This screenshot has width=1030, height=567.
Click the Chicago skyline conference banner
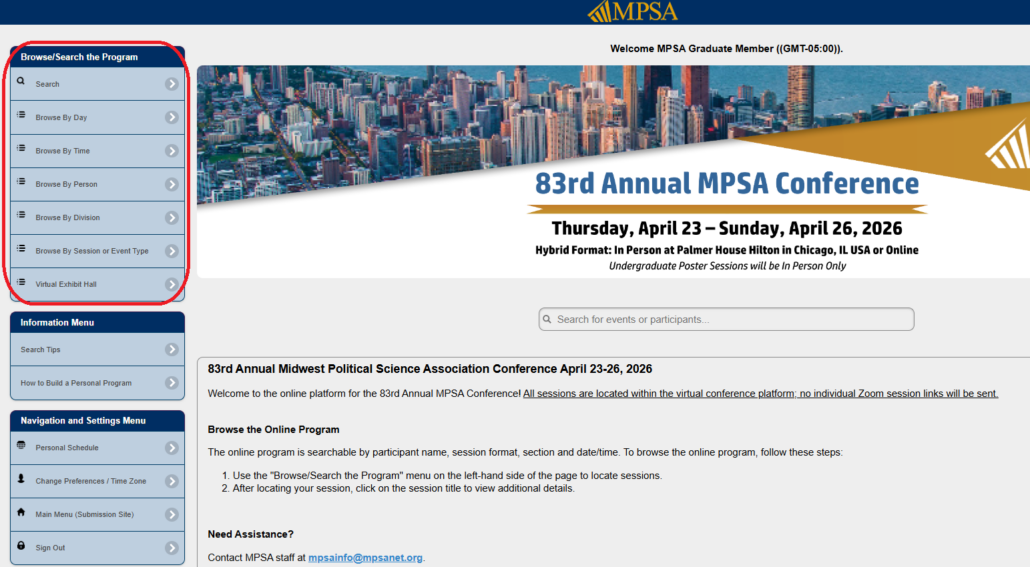click(612, 170)
